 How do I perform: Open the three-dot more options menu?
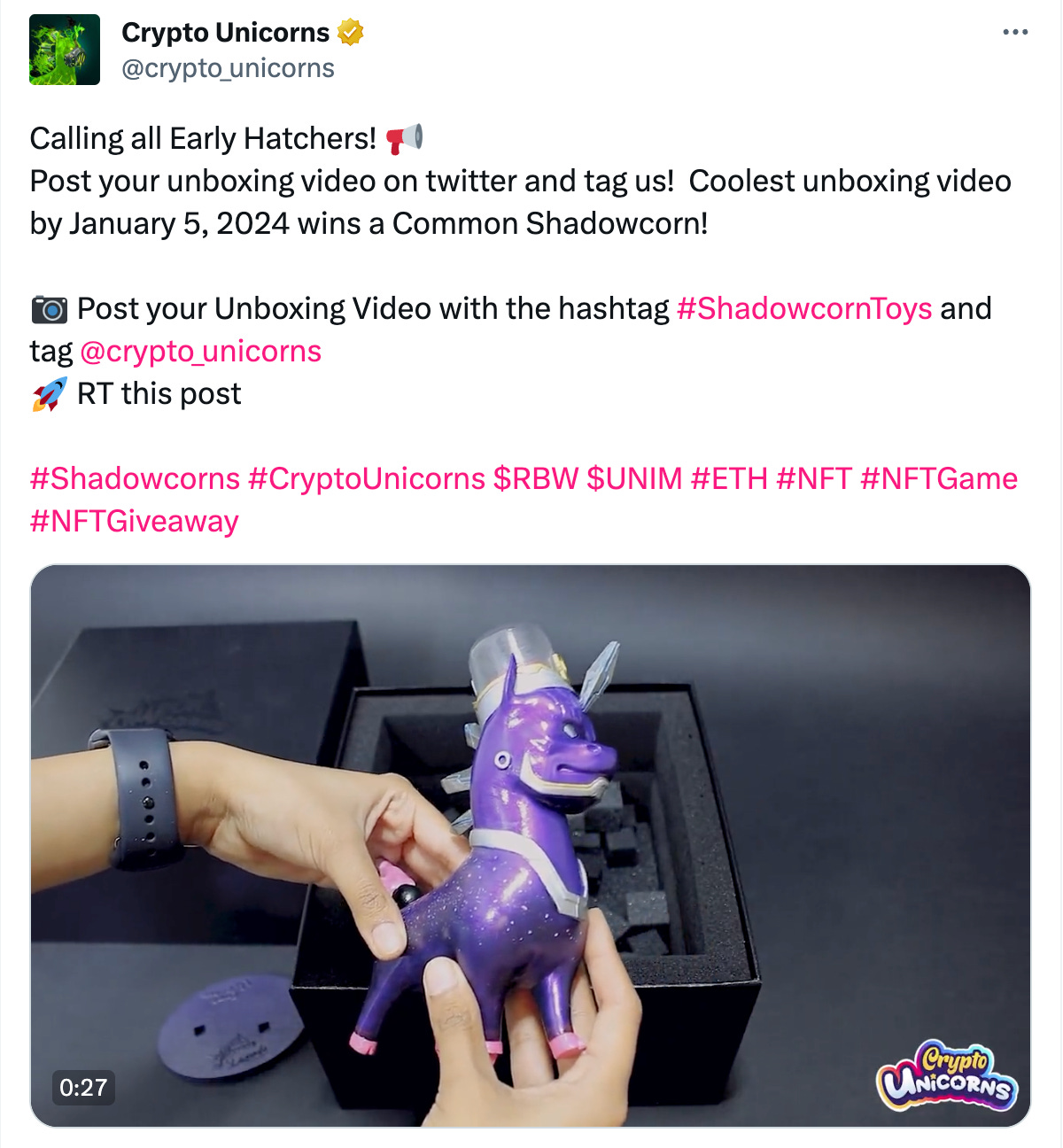[x=1015, y=32]
